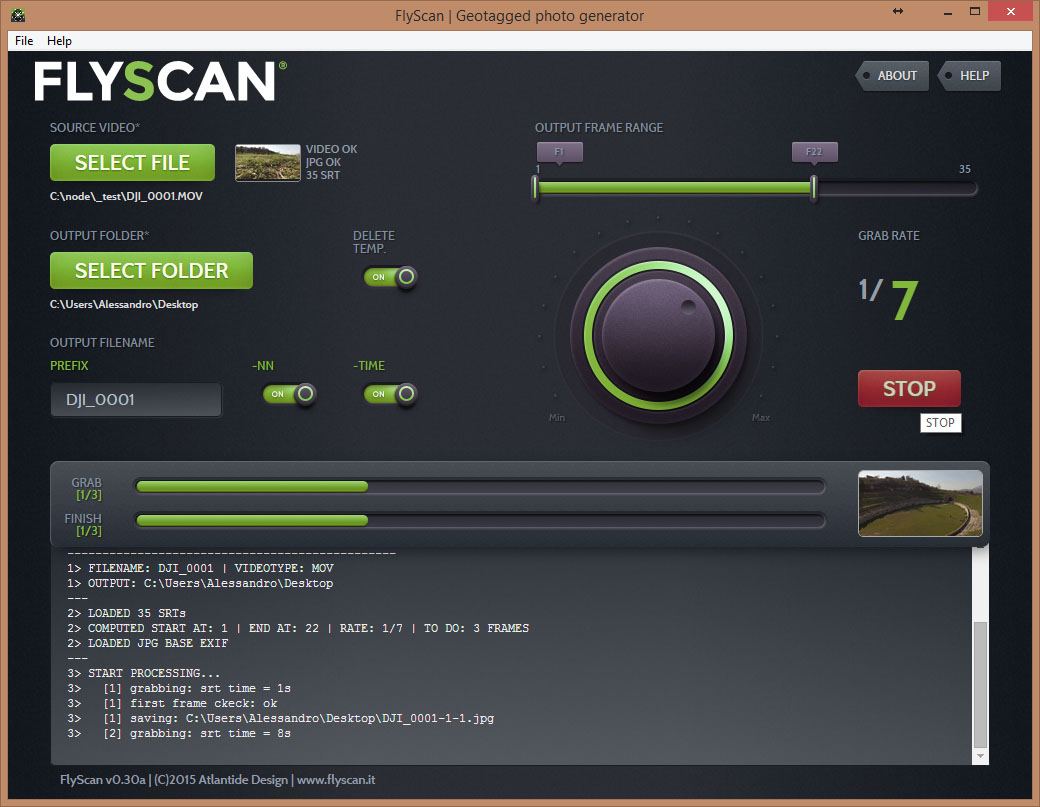The width and height of the screenshot is (1040, 807).
Task: Click the 'Min' label by the knob
Action: point(556,418)
